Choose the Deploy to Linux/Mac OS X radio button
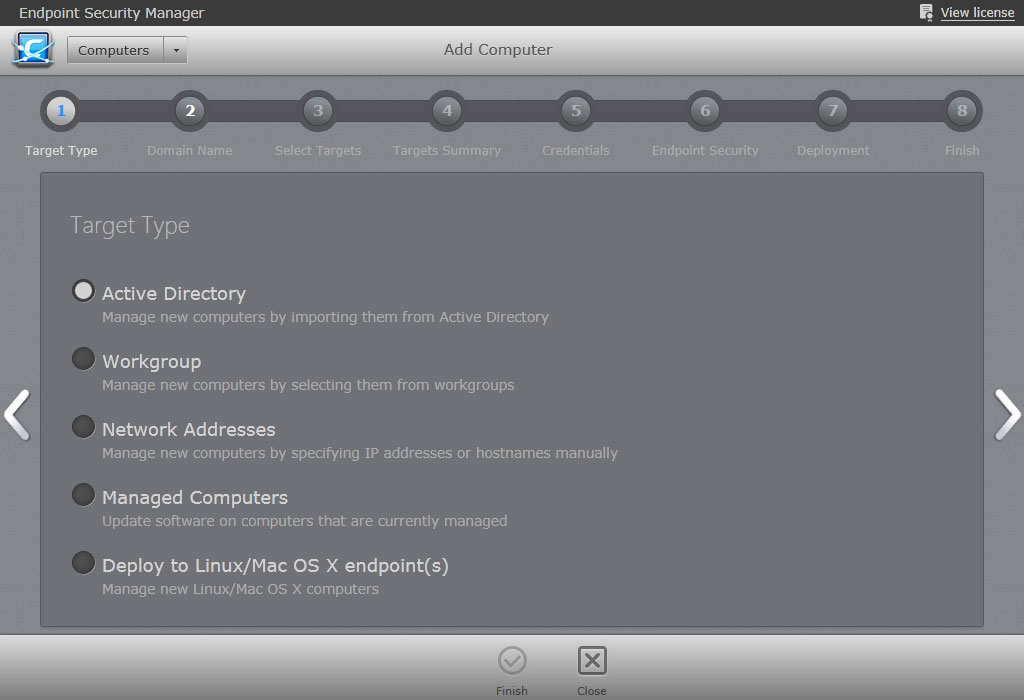The width and height of the screenshot is (1024, 700). (x=84, y=562)
